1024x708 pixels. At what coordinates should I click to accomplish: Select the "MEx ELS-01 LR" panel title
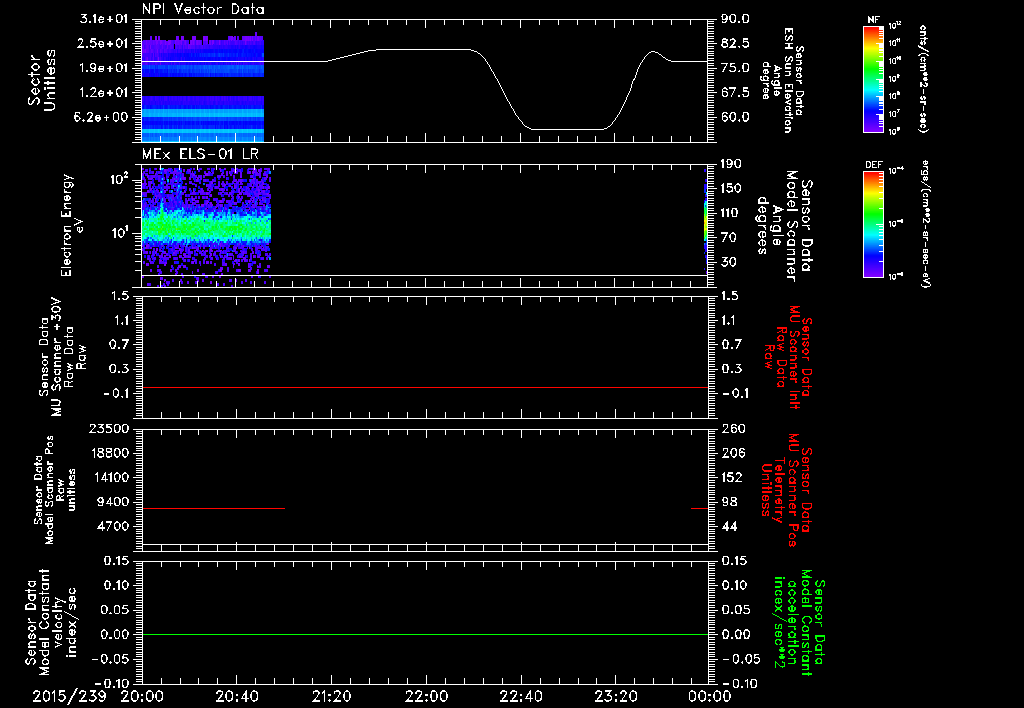click(x=200, y=154)
